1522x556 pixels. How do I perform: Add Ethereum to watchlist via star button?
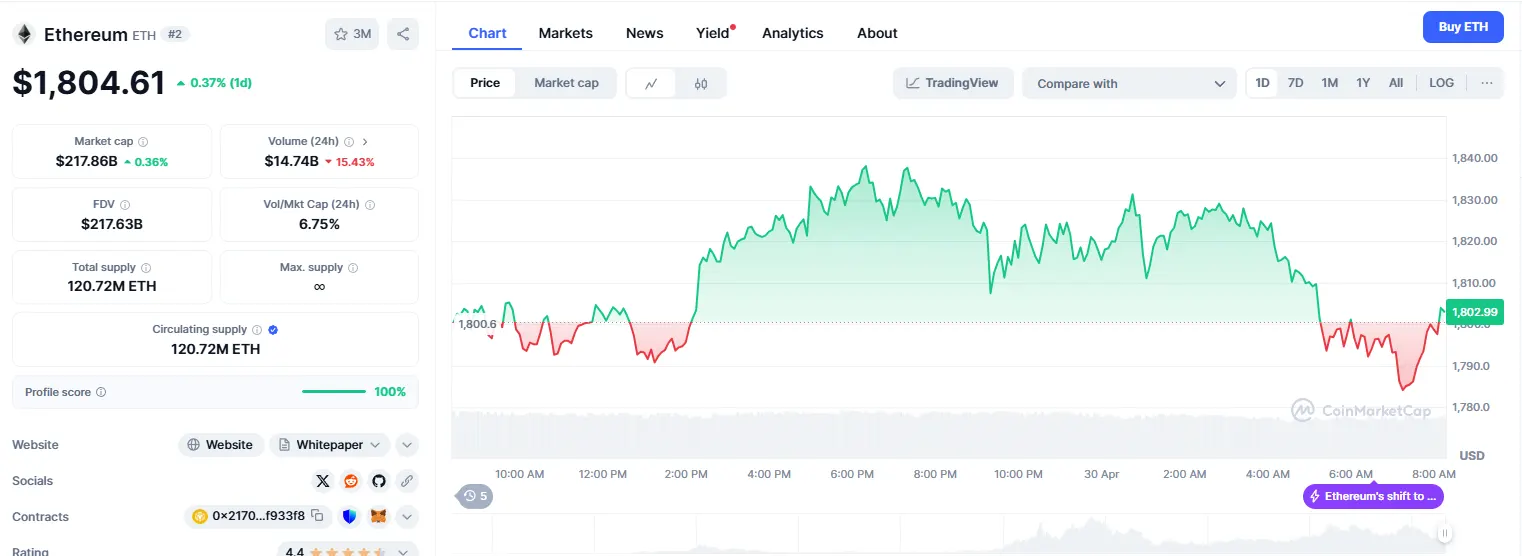coord(352,34)
